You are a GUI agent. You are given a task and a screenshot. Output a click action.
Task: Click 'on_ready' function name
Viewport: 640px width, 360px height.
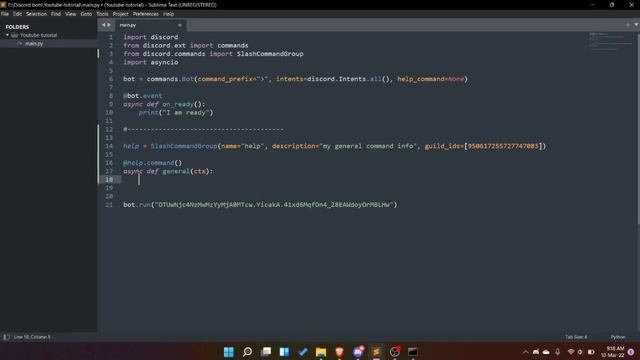point(178,104)
